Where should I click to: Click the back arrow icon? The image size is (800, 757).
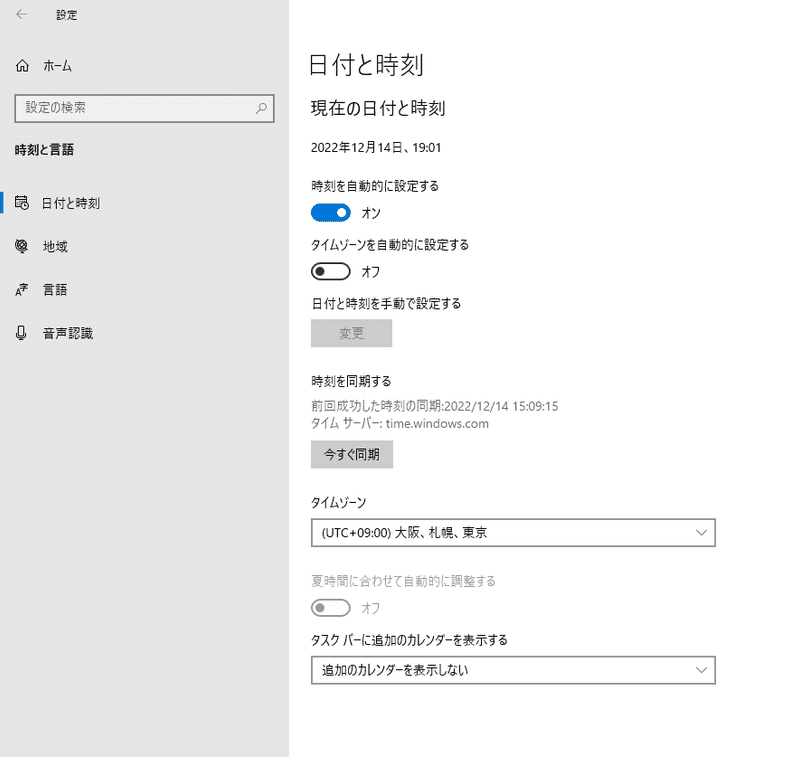click(21, 14)
